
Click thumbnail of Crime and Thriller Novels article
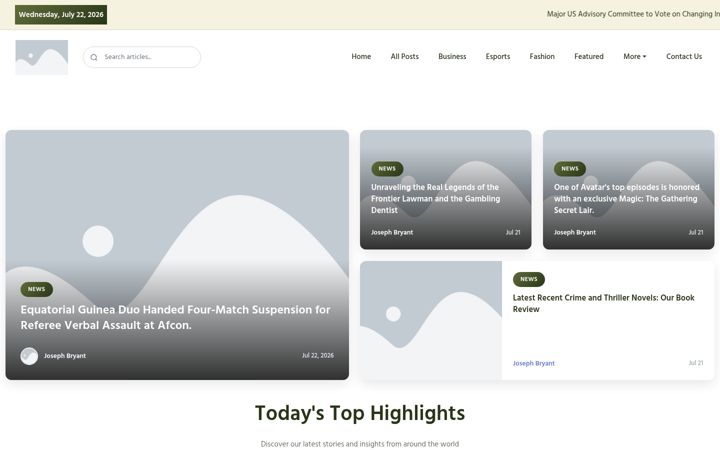431,321
